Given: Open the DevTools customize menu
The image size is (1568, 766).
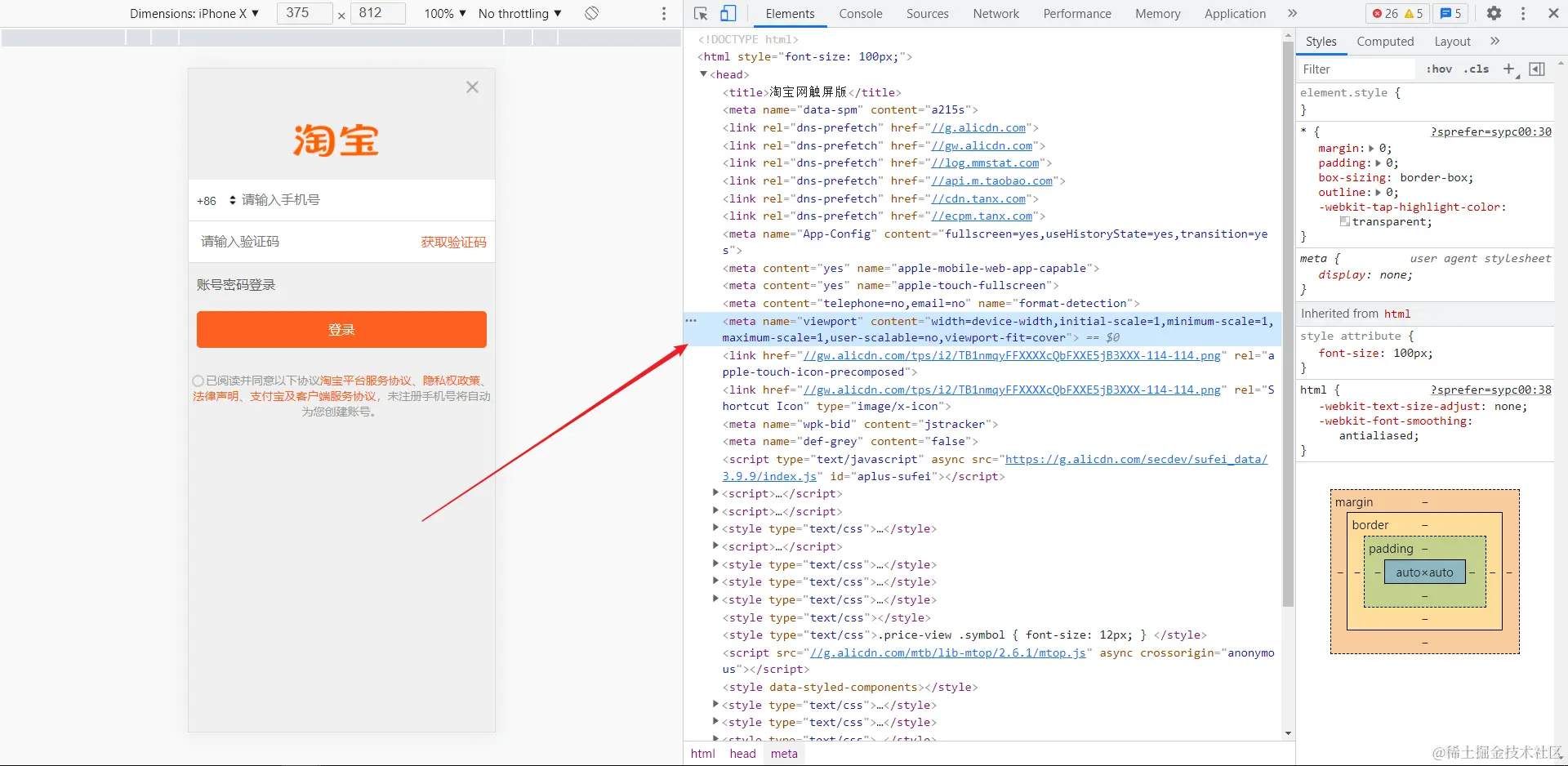Looking at the screenshot, I should (x=1523, y=13).
